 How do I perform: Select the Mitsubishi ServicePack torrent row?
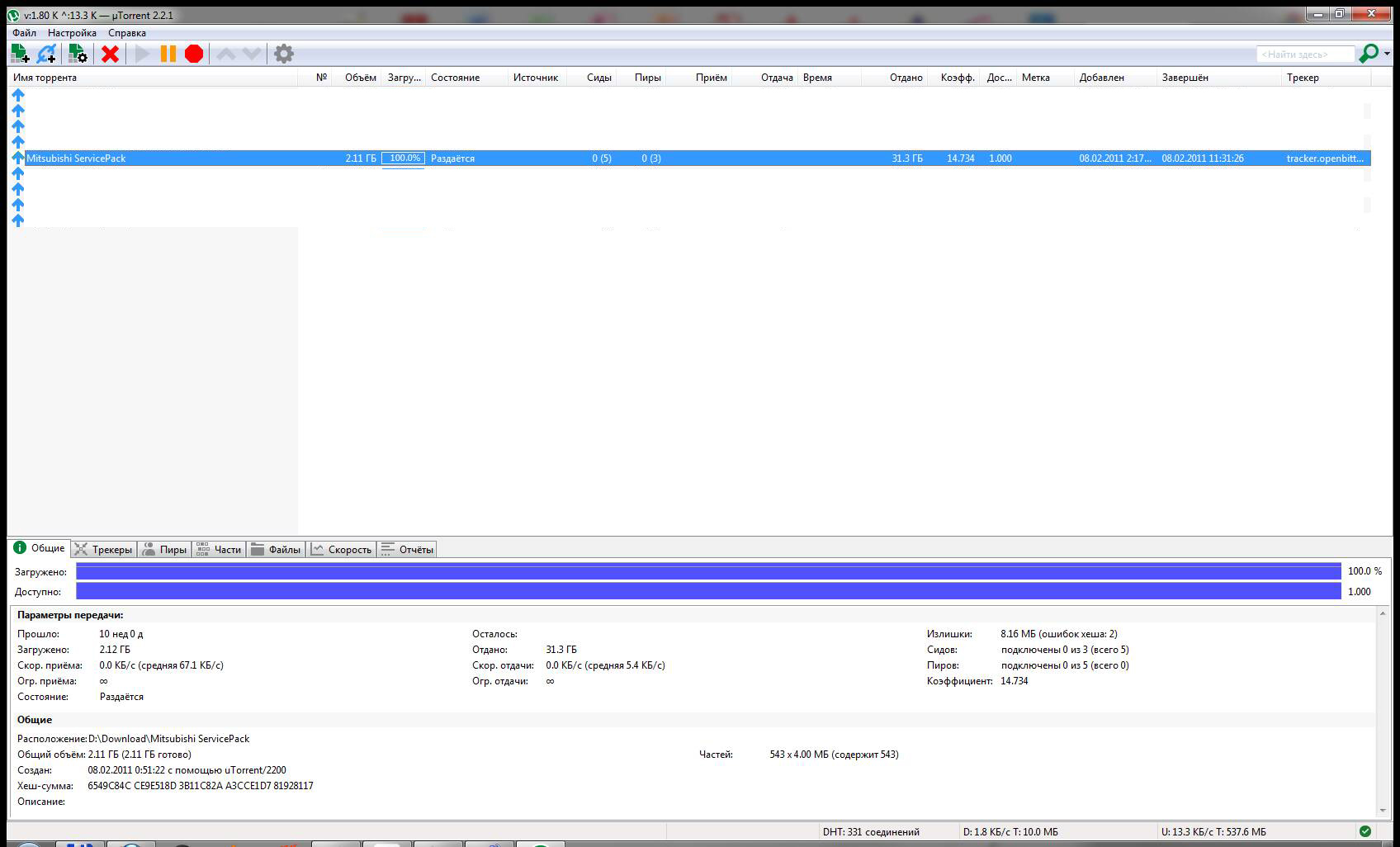click(x=76, y=159)
